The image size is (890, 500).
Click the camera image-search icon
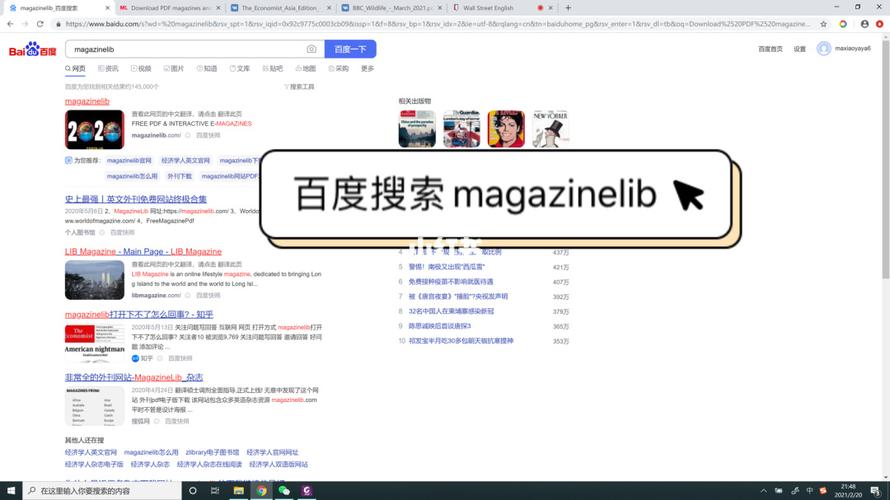click(x=311, y=49)
